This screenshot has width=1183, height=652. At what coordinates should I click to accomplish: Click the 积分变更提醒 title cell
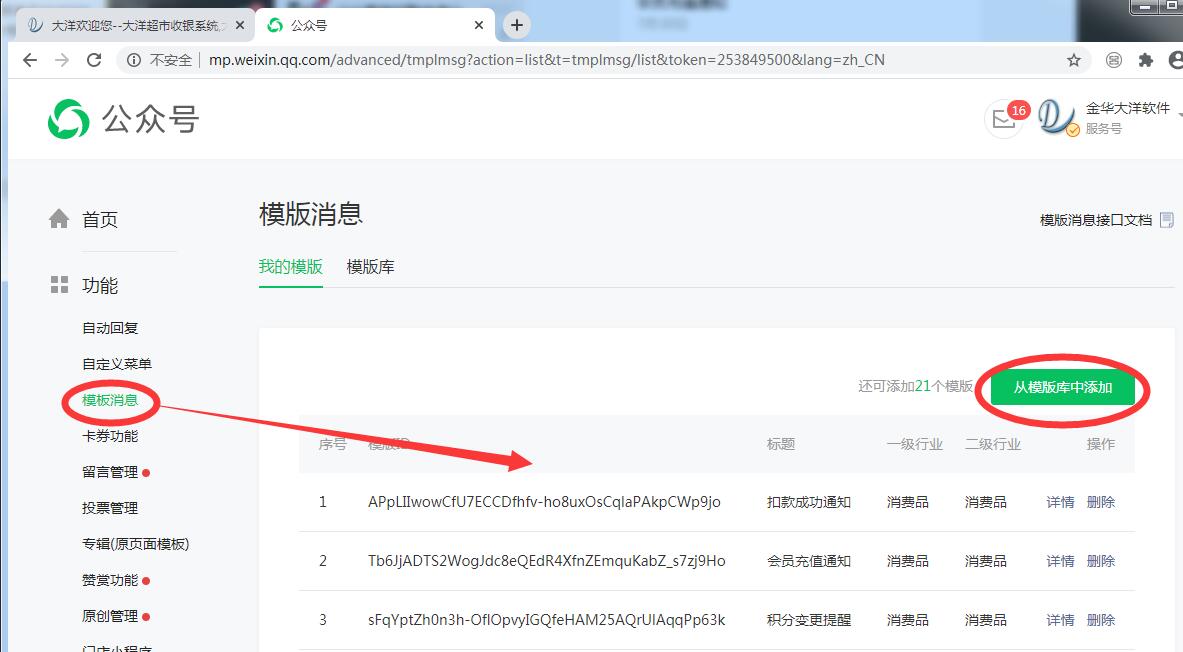(809, 620)
